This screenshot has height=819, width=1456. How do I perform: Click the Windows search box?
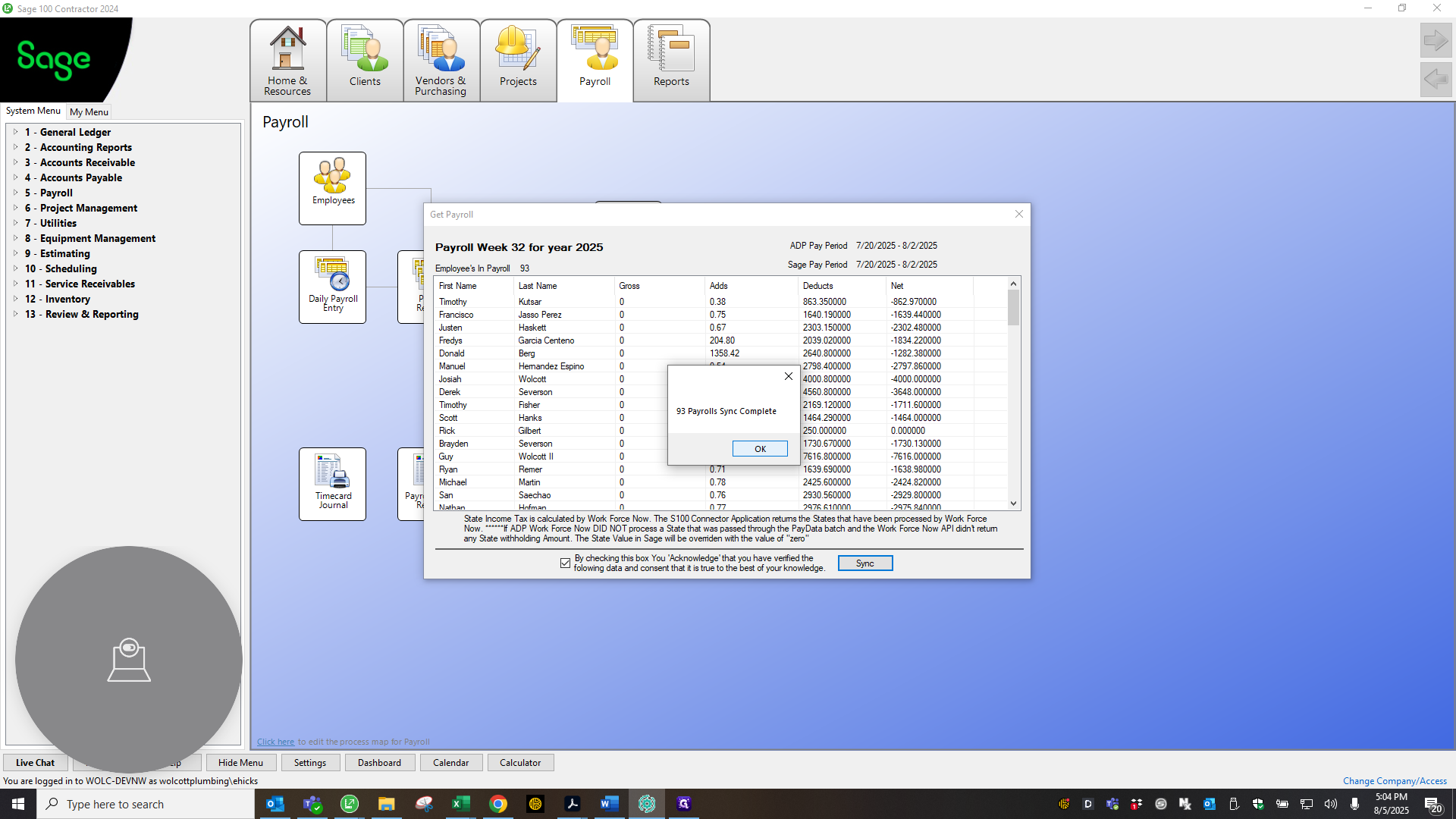click(x=146, y=804)
